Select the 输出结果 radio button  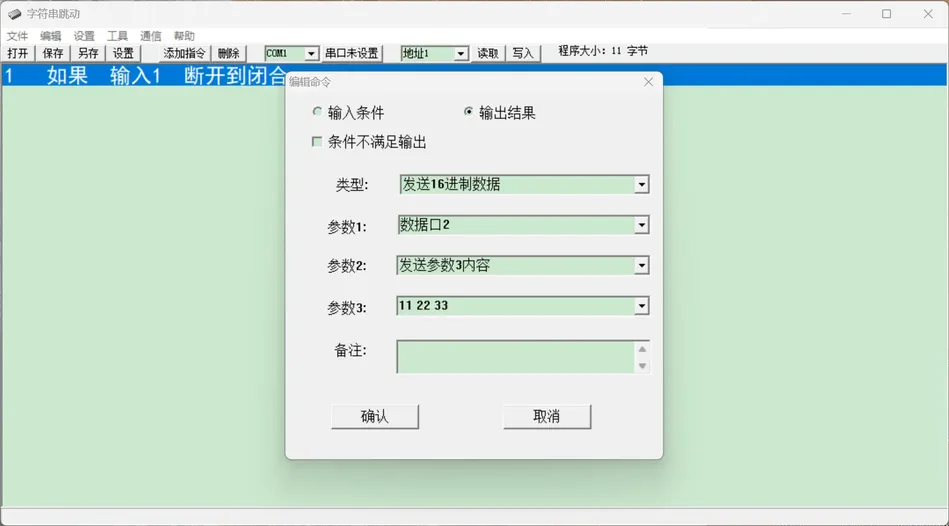468,111
